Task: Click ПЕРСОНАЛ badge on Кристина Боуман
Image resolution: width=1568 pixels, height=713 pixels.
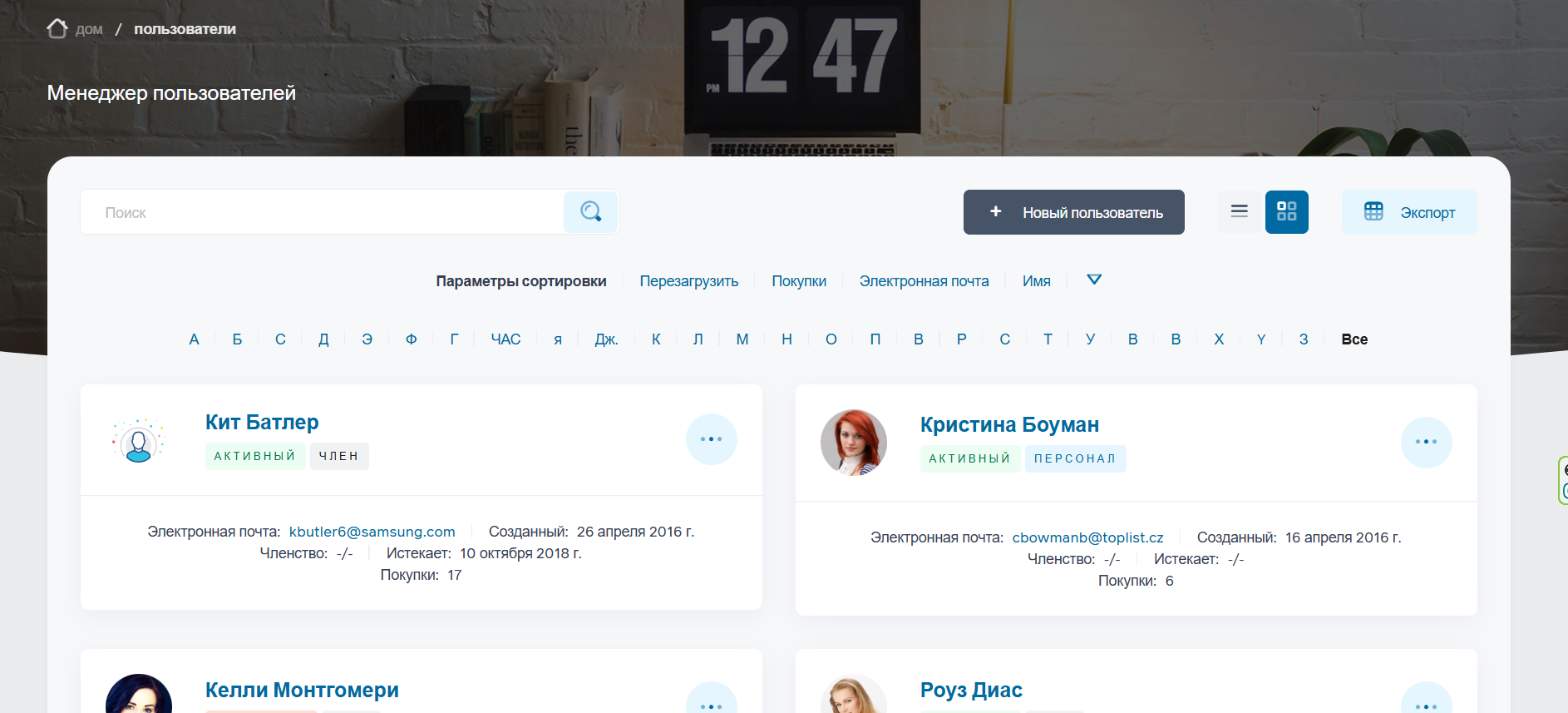Action: point(1076,458)
